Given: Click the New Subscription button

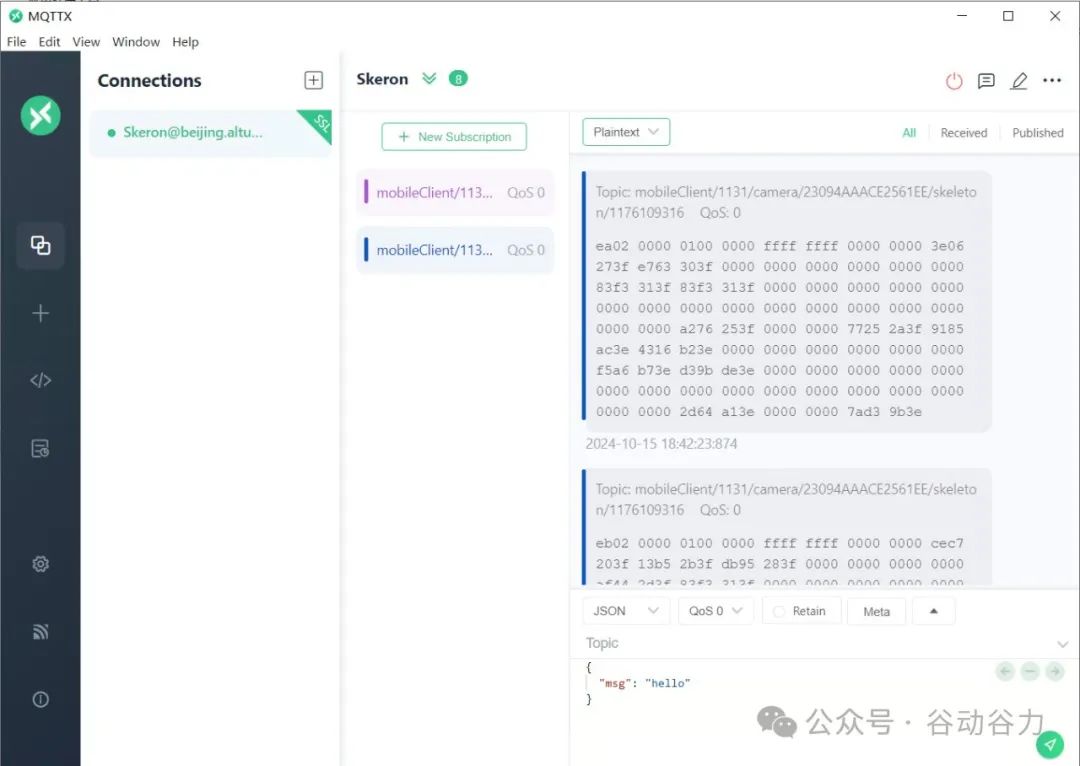Looking at the screenshot, I should pyautogui.click(x=454, y=137).
